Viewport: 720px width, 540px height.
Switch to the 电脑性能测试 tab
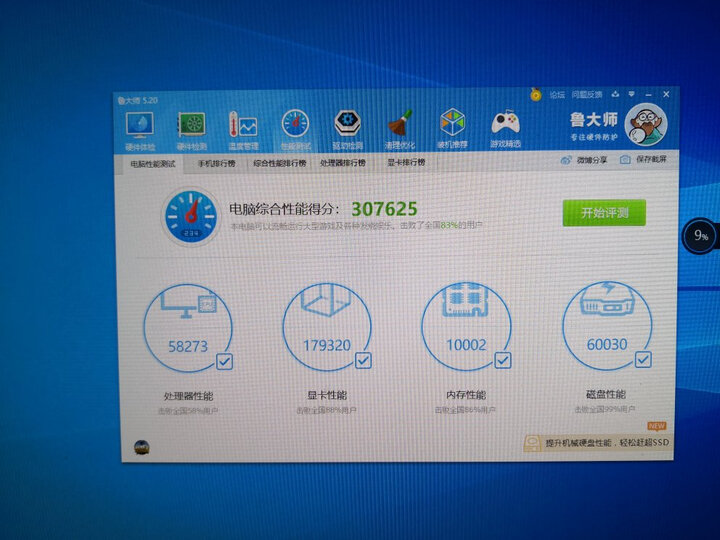click(x=153, y=164)
